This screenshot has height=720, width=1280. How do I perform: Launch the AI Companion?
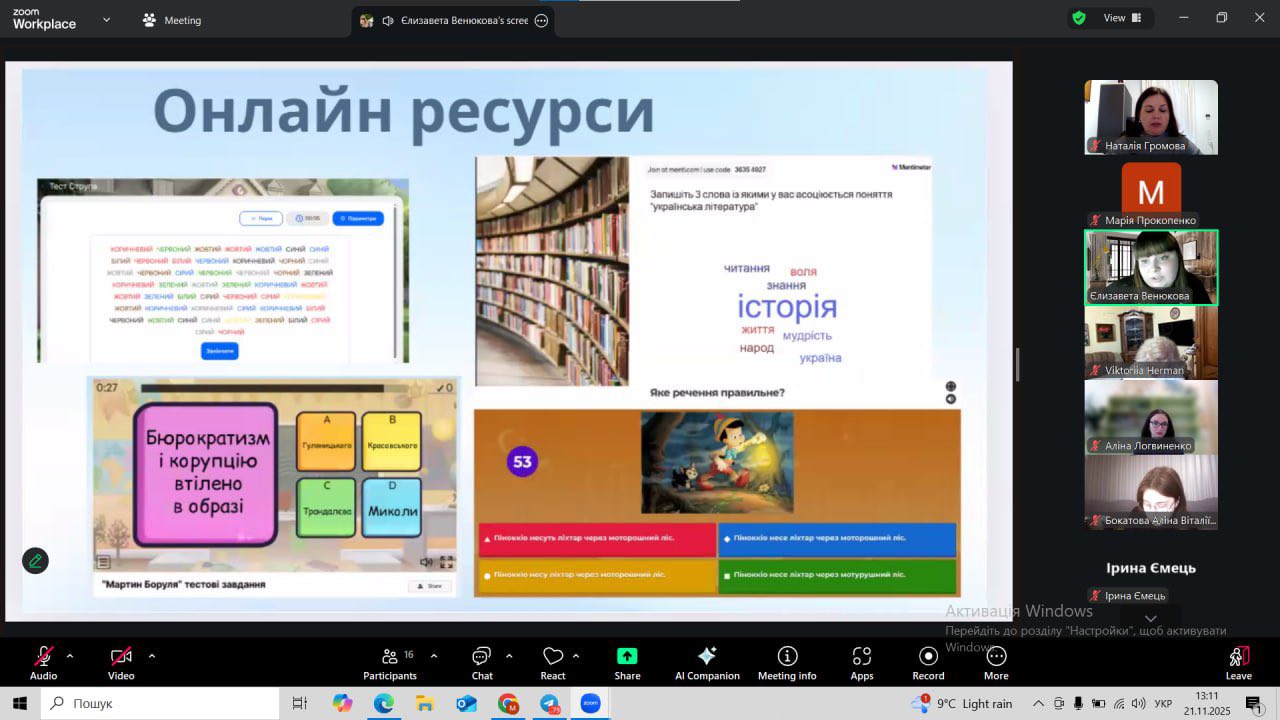coord(707,662)
